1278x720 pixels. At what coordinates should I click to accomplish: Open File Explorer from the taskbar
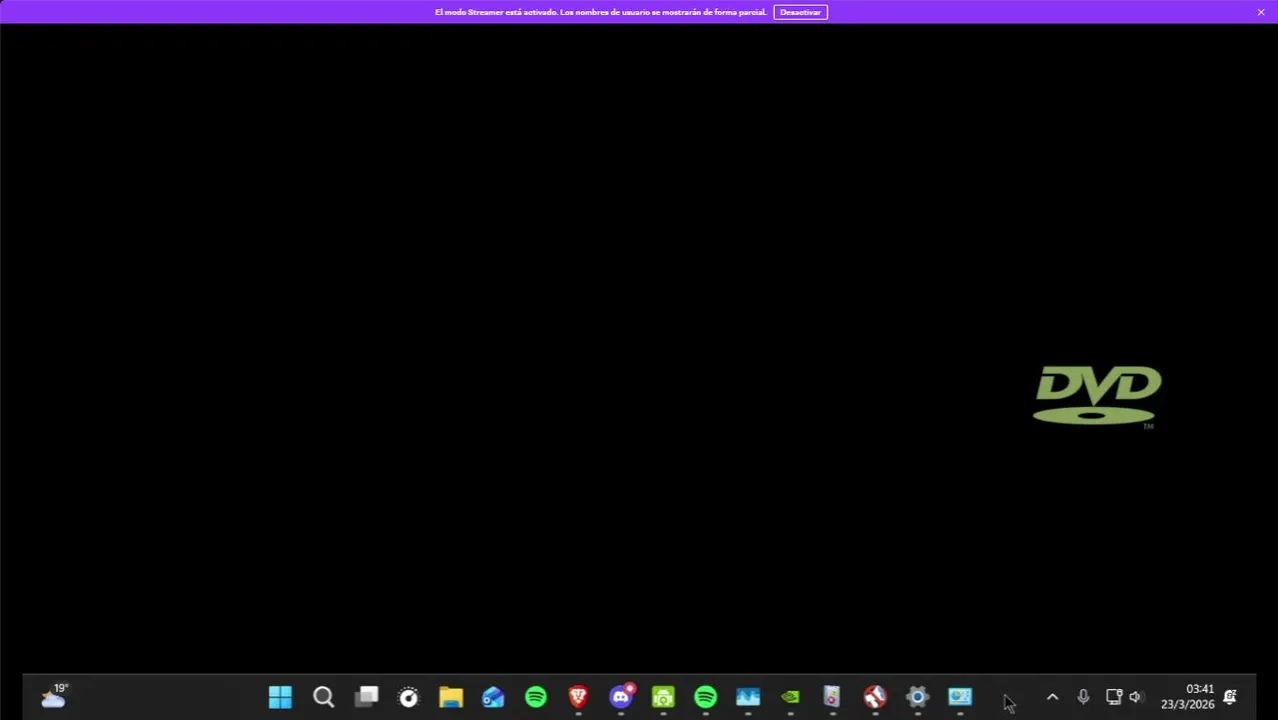click(x=451, y=697)
